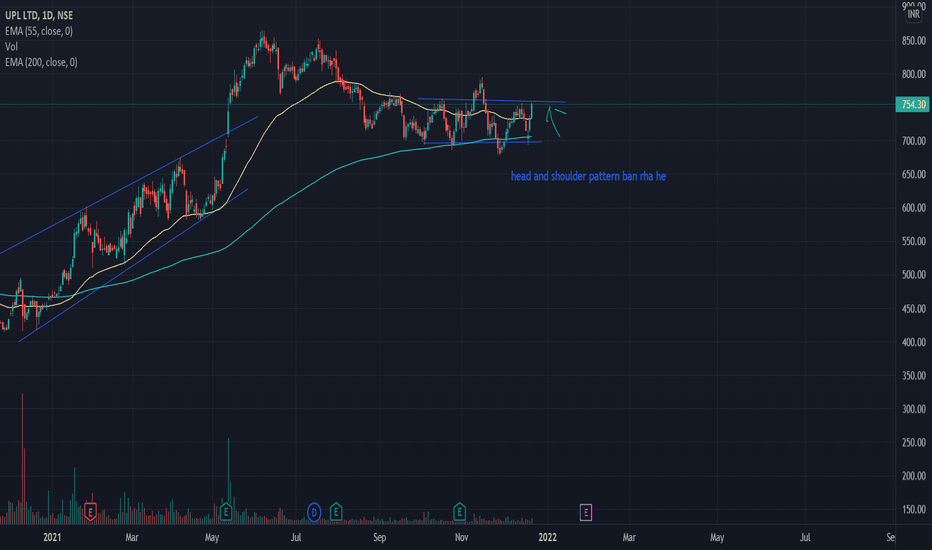The height and width of the screenshot is (550, 932).
Task: Click the 600.00 price axis label
Action: (914, 208)
